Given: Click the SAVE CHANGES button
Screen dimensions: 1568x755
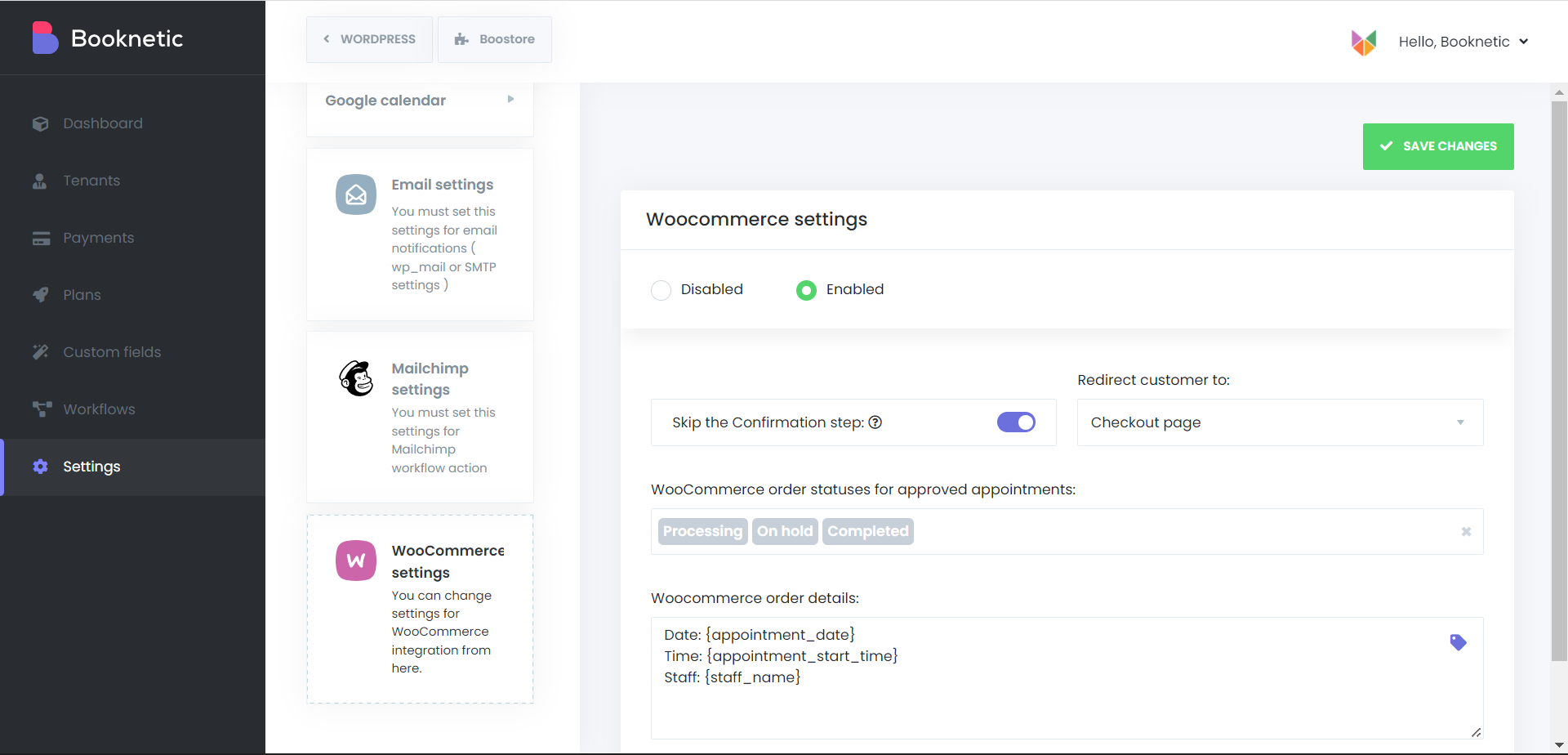Looking at the screenshot, I should click(1438, 146).
